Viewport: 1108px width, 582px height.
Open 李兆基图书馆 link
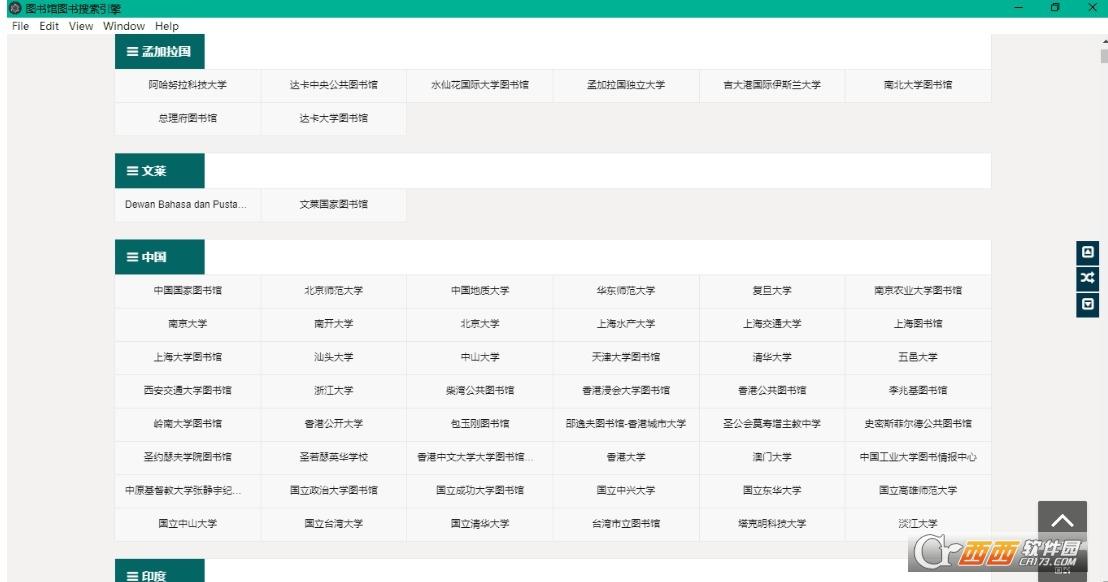(x=918, y=390)
